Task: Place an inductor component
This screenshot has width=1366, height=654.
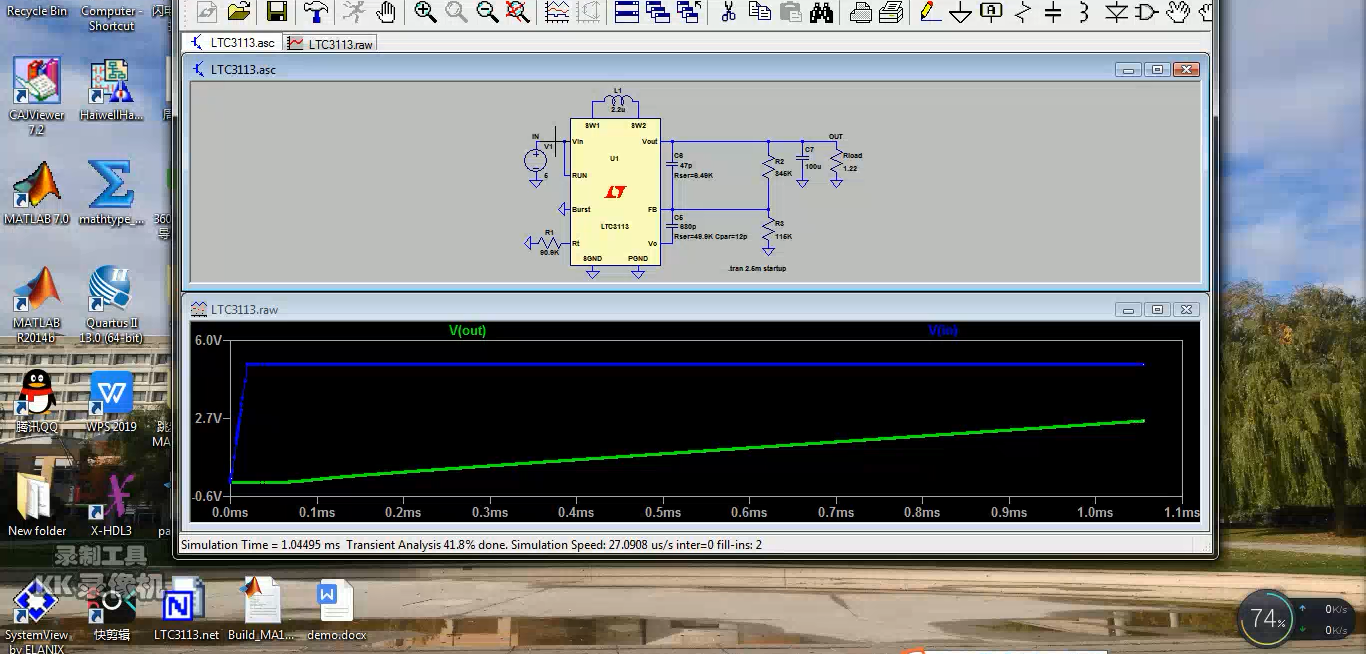Action: pos(1084,12)
